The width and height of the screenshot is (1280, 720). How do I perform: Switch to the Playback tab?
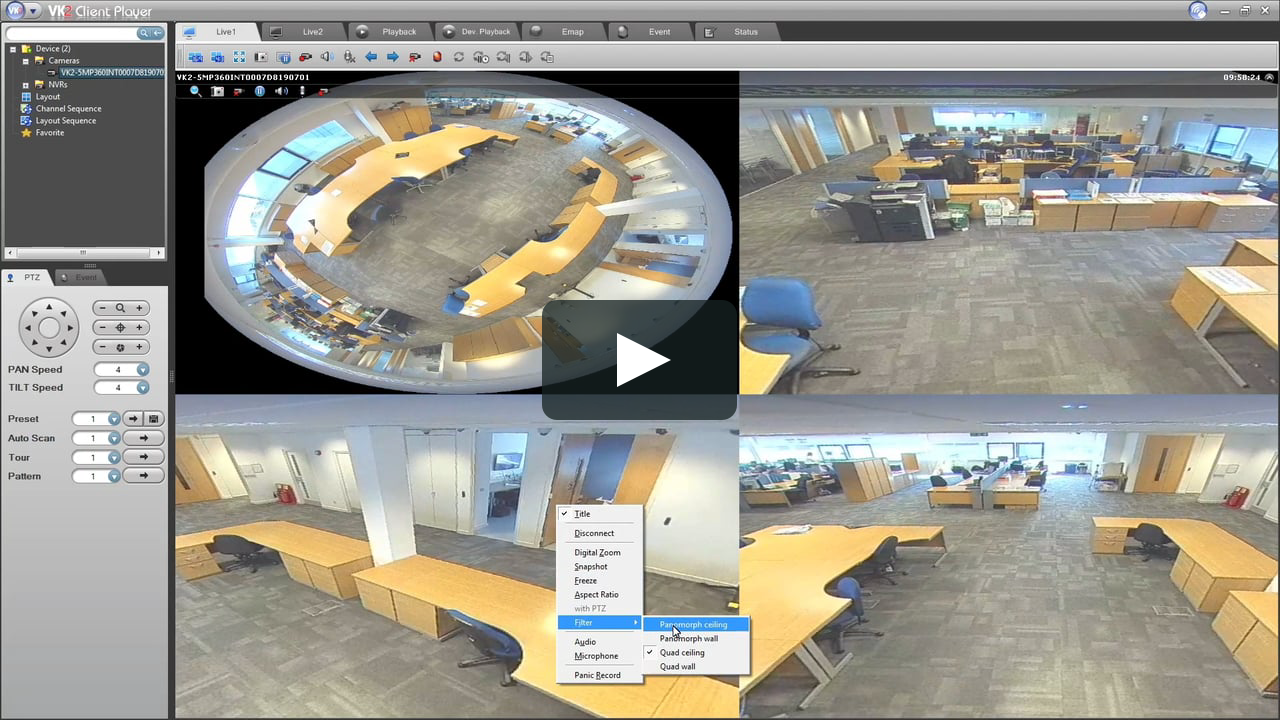[399, 32]
